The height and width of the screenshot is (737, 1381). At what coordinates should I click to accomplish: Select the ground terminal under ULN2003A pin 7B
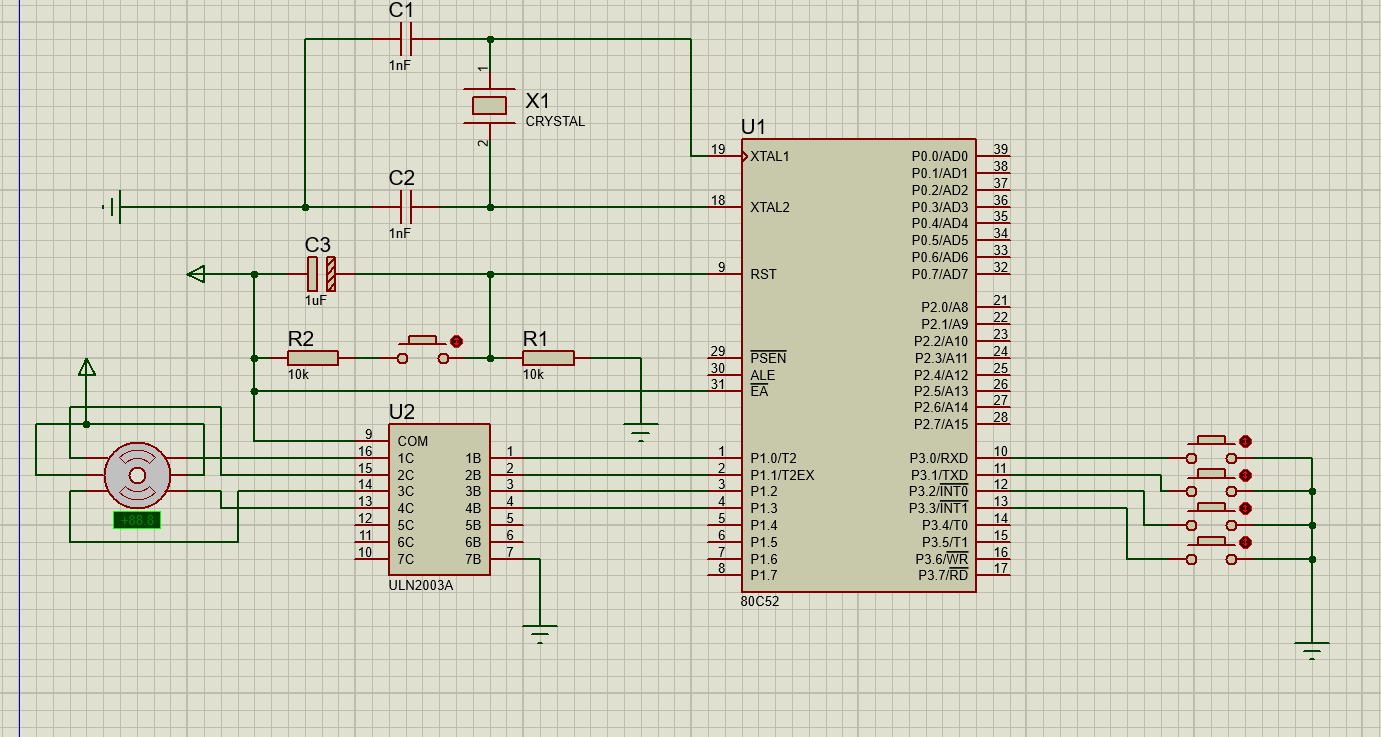(x=540, y=634)
